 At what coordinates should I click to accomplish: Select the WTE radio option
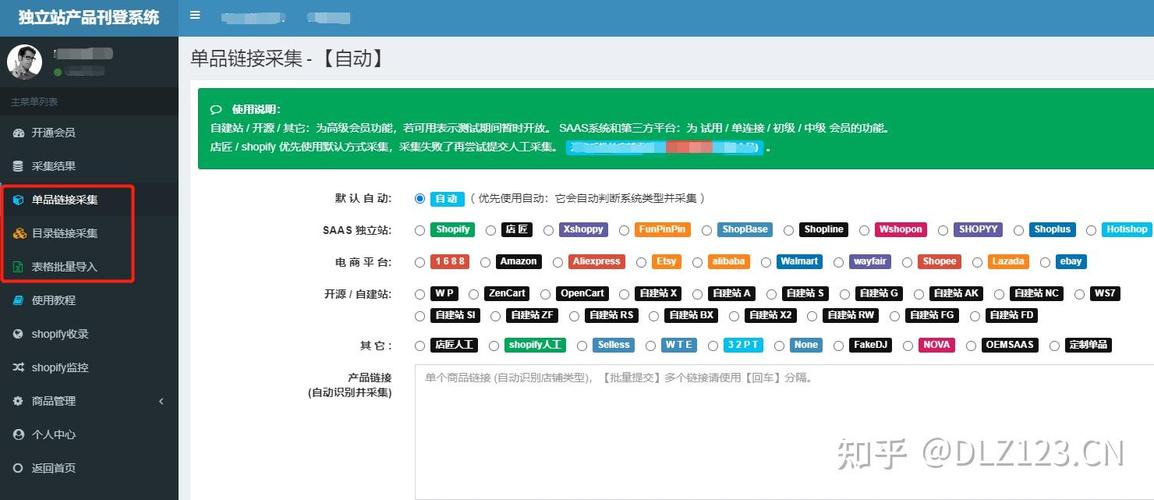[651, 345]
